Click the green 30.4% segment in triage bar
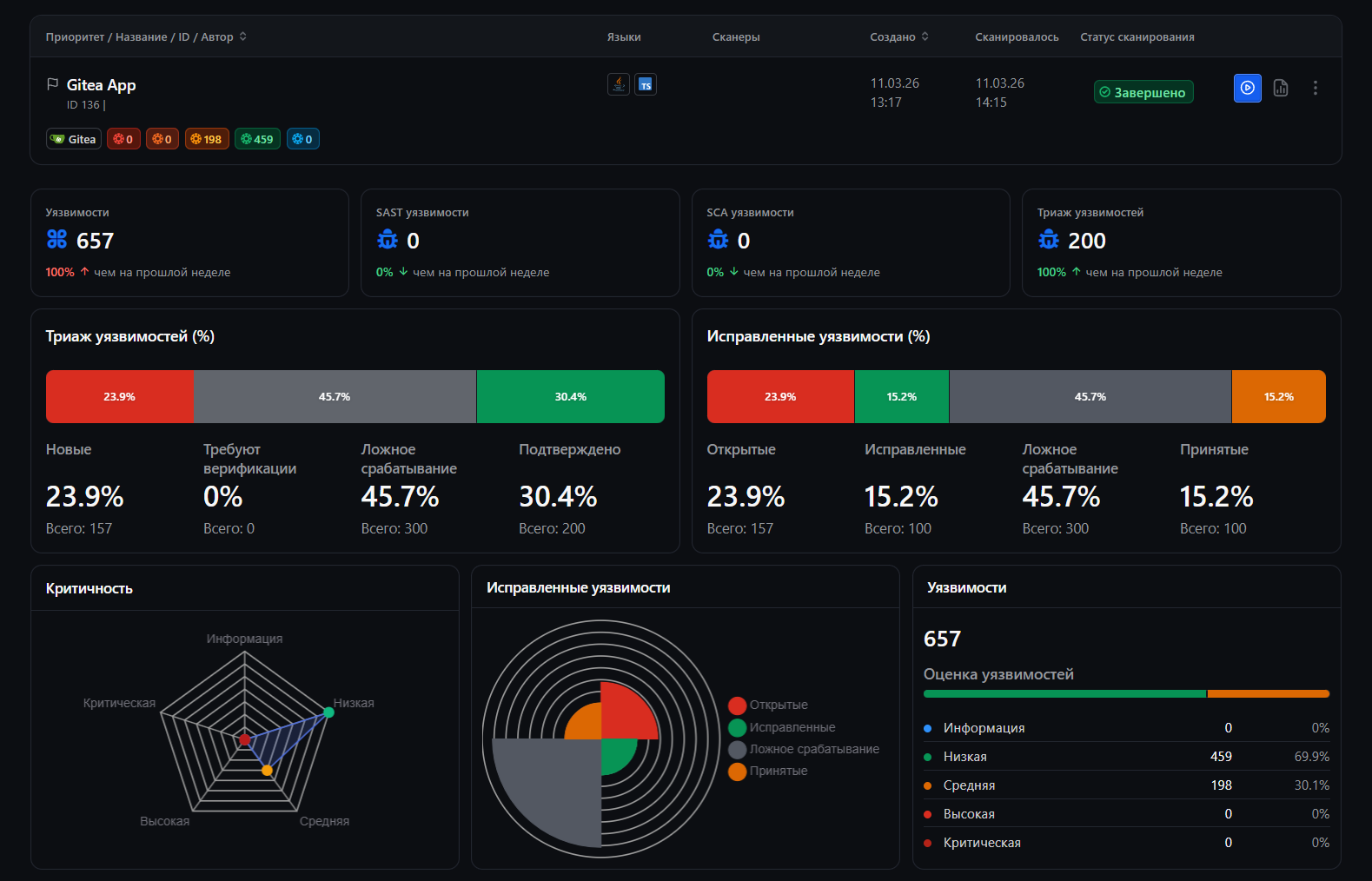The height and width of the screenshot is (881, 1372). click(x=571, y=397)
